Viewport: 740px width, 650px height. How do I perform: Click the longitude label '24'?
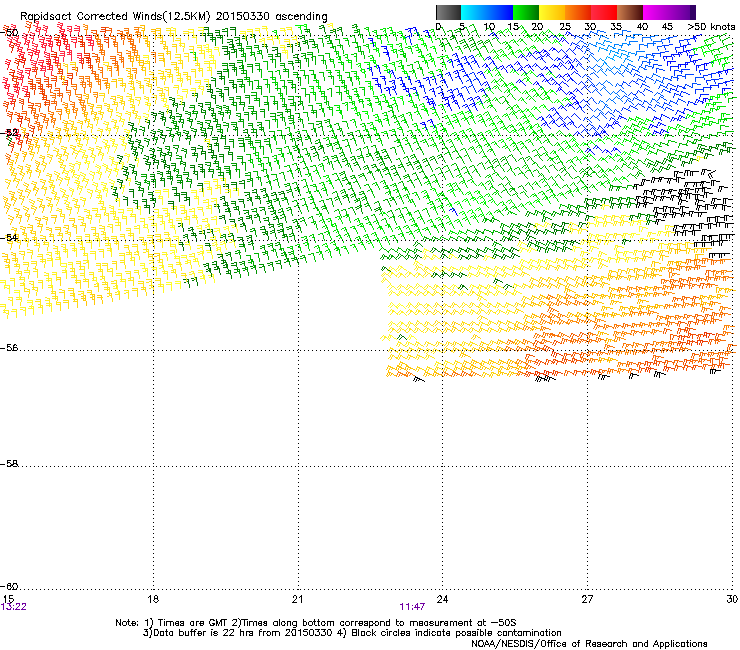tap(442, 599)
